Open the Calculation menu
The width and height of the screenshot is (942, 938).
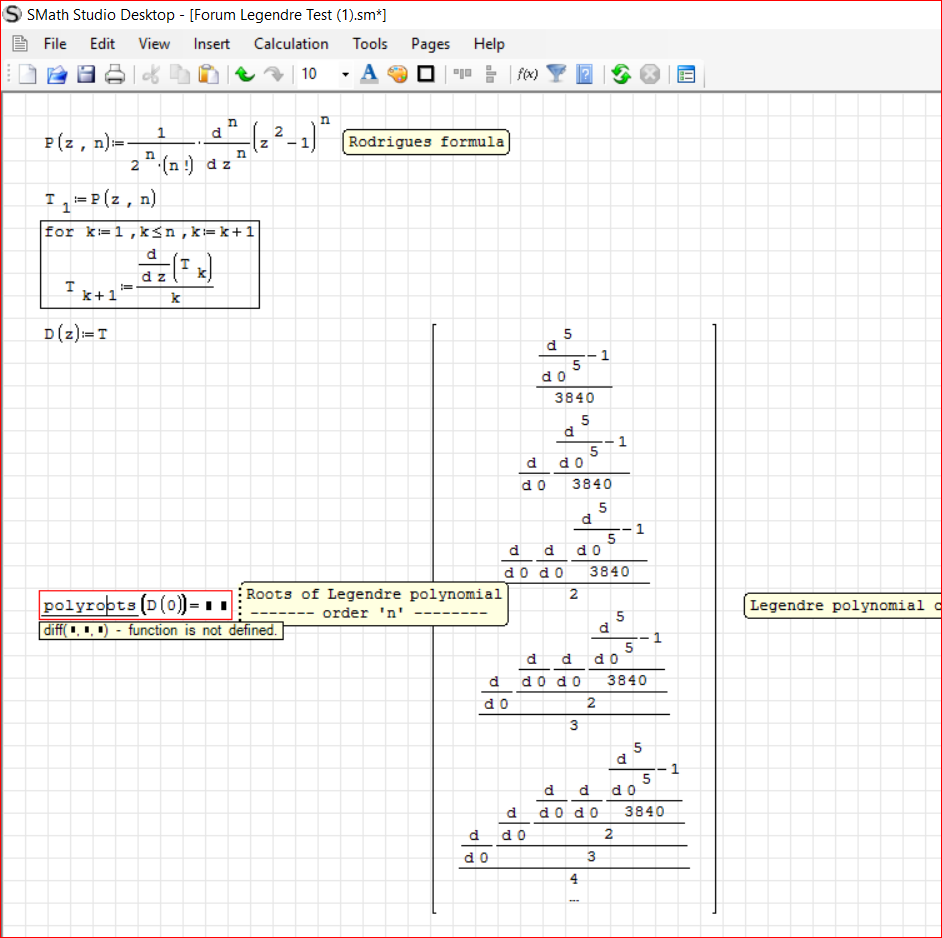pyautogui.click(x=291, y=44)
